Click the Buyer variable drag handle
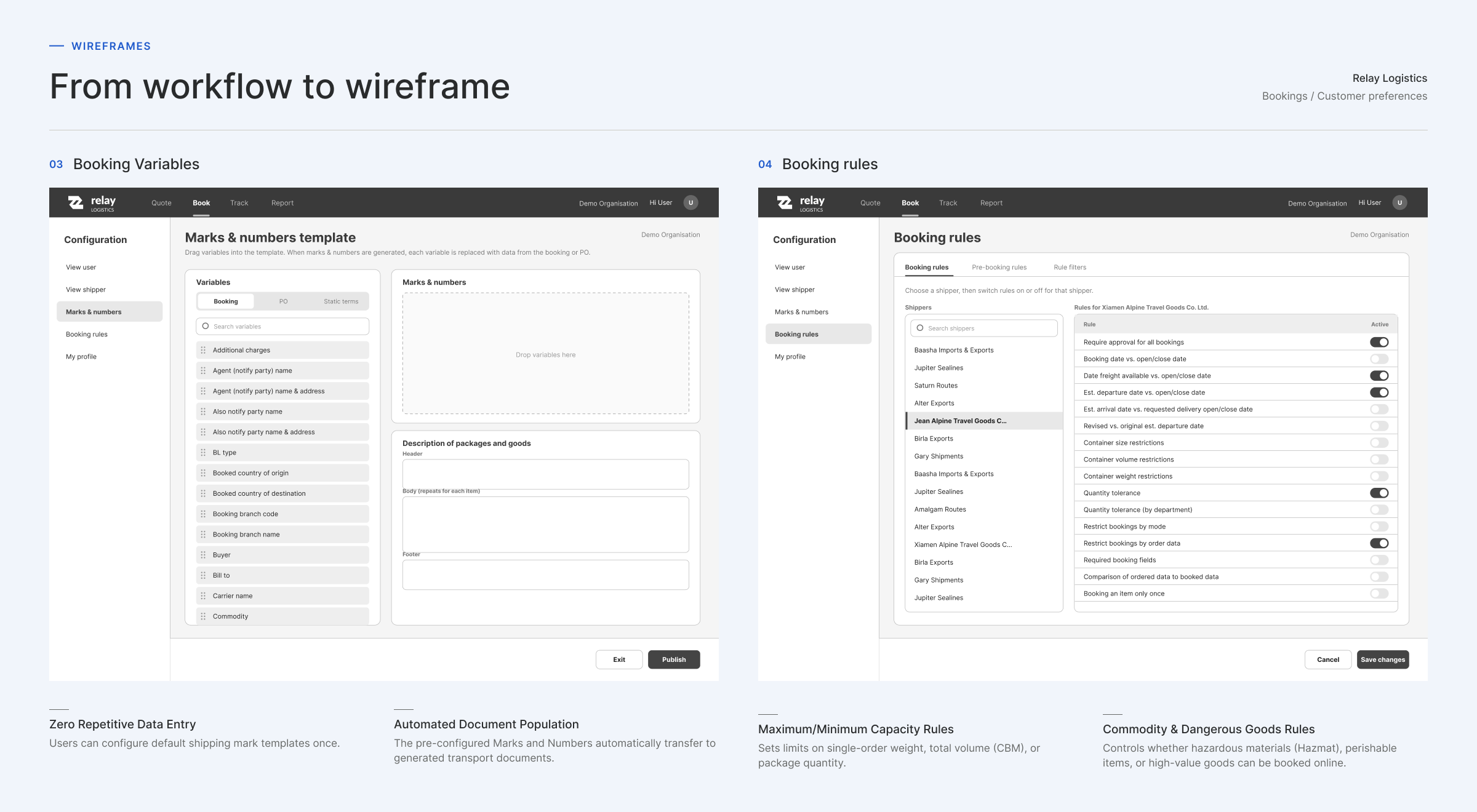The width and height of the screenshot is (1477, 812). coord(203,555)
